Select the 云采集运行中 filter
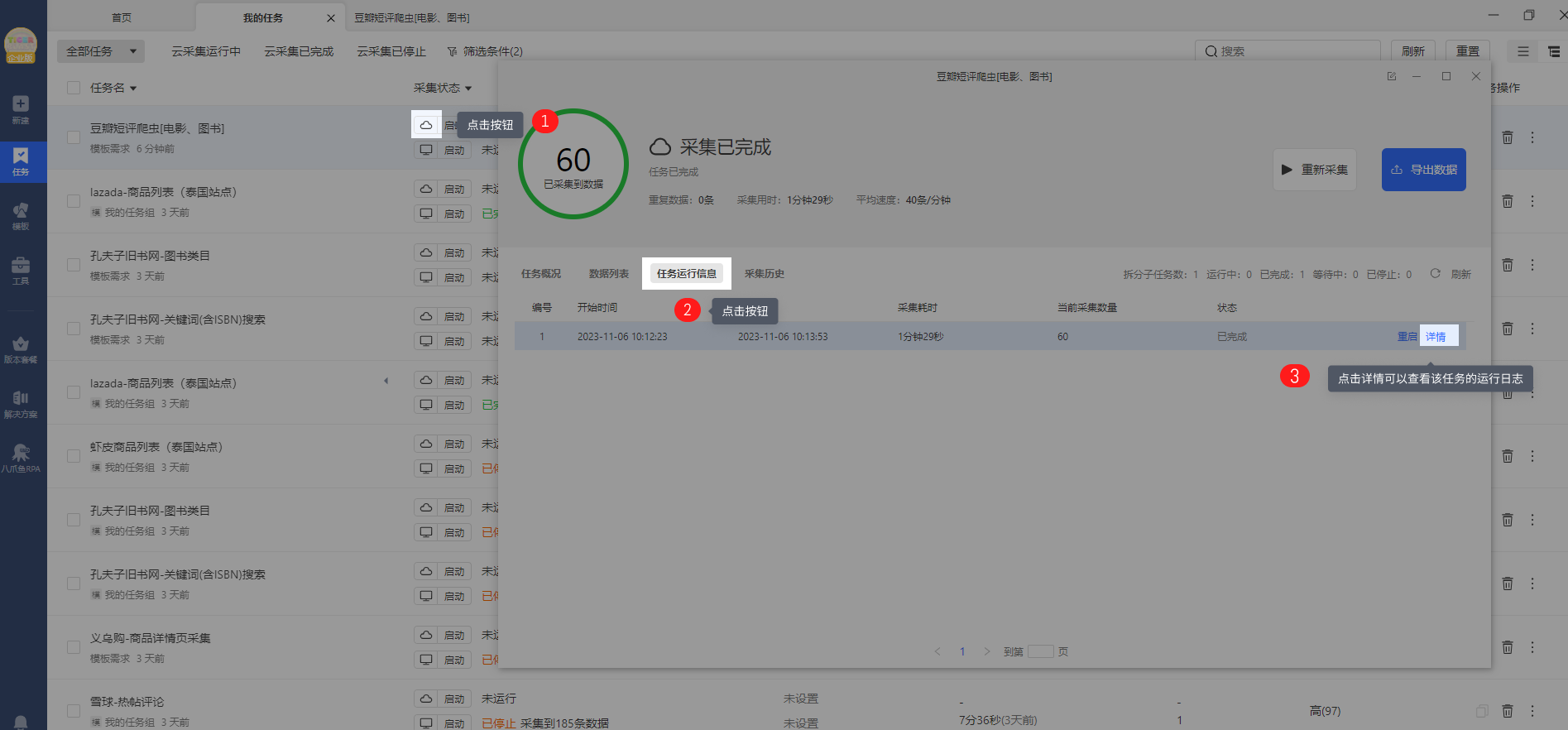This screenshot has width=1568, height=730. pyautogui.click(x=206, y=51)
